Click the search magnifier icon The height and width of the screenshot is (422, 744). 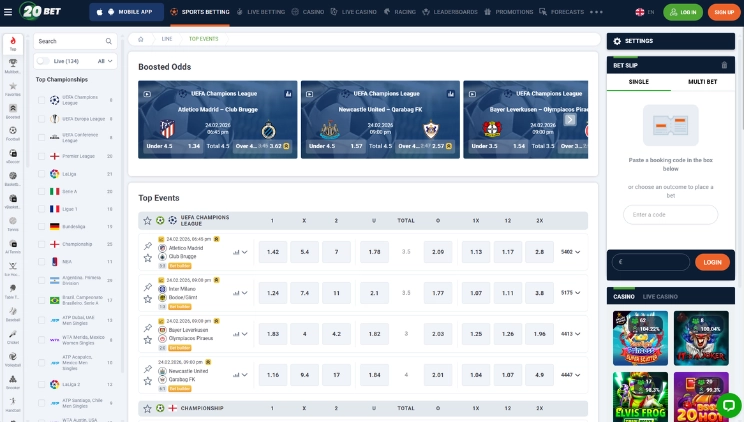(x=109, y=41)
